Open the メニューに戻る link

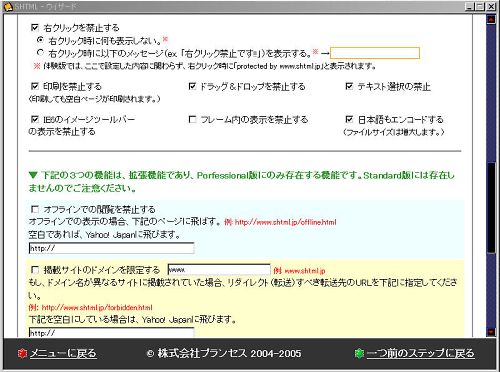(x=63, y=353)
